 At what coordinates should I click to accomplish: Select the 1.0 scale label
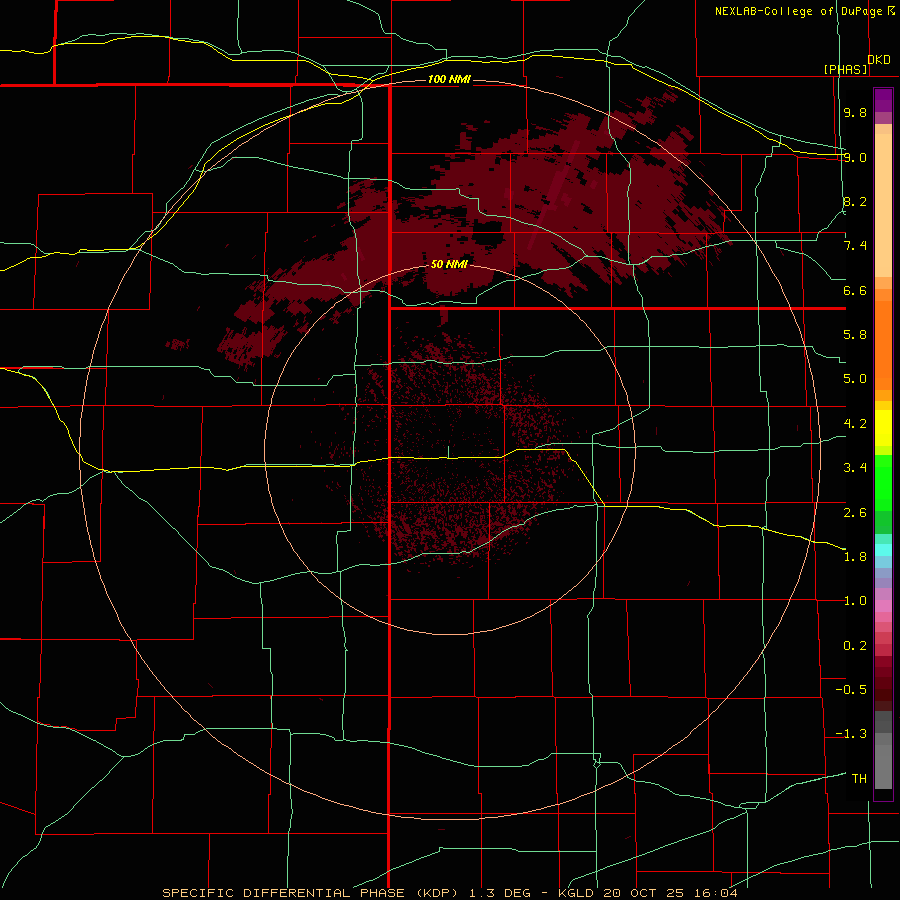coord(855,601)
